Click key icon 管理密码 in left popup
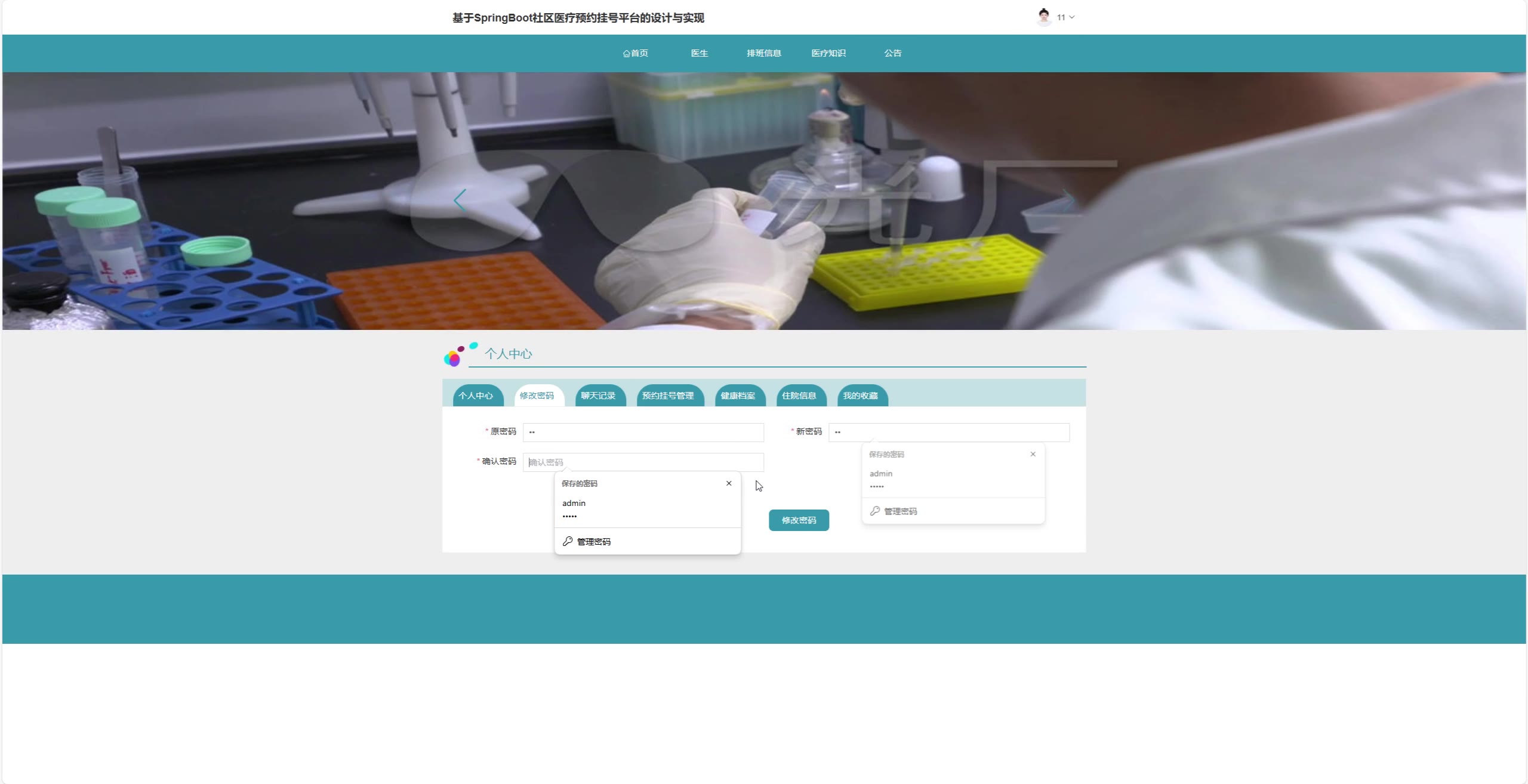Image resolution: width=1528 pixels, height=784 pixels. (x=568, y=541)
